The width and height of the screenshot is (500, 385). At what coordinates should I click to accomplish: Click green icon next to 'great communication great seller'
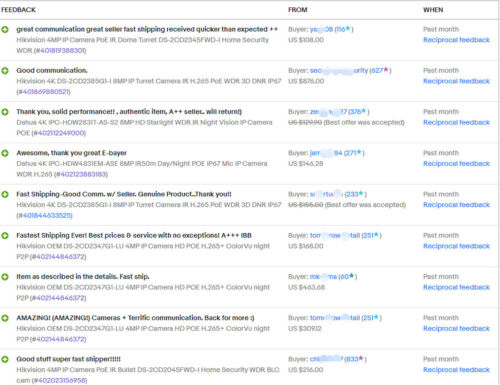5,30
